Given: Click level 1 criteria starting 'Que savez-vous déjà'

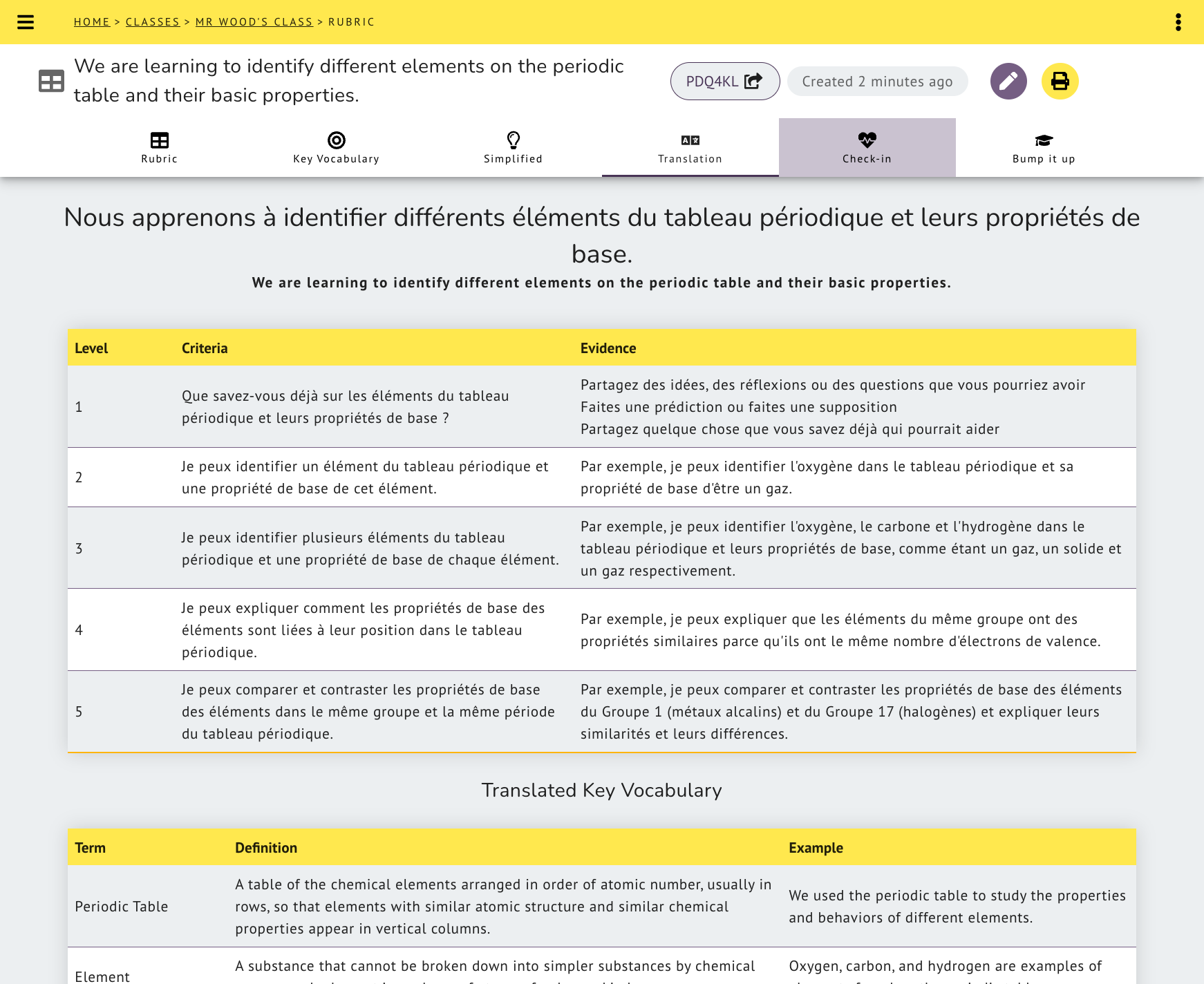Looking at the screenshot, I should pyautogui.click(x=346, y=407).
